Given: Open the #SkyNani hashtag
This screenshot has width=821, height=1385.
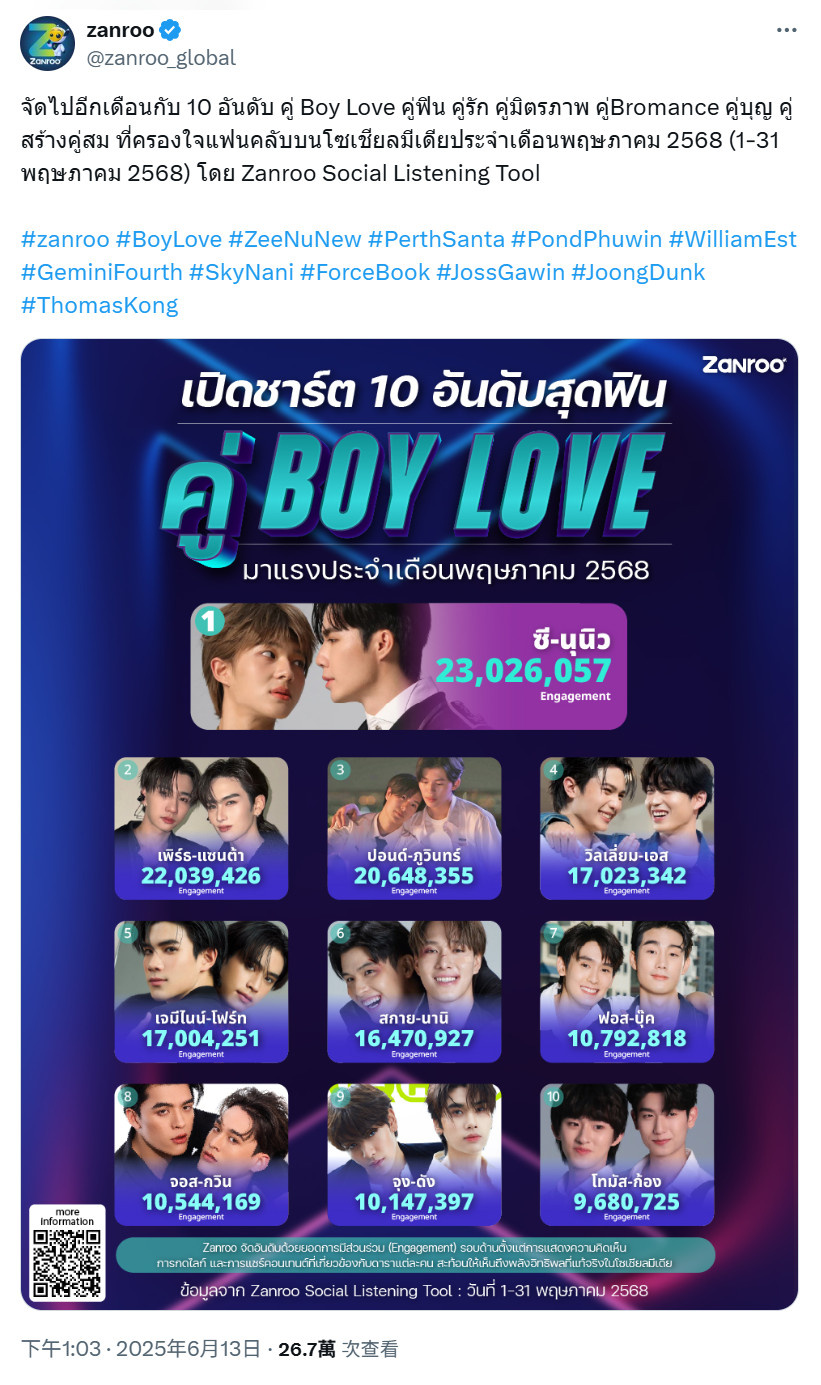Looking at the screenshot, I should (x=241, y=272).
